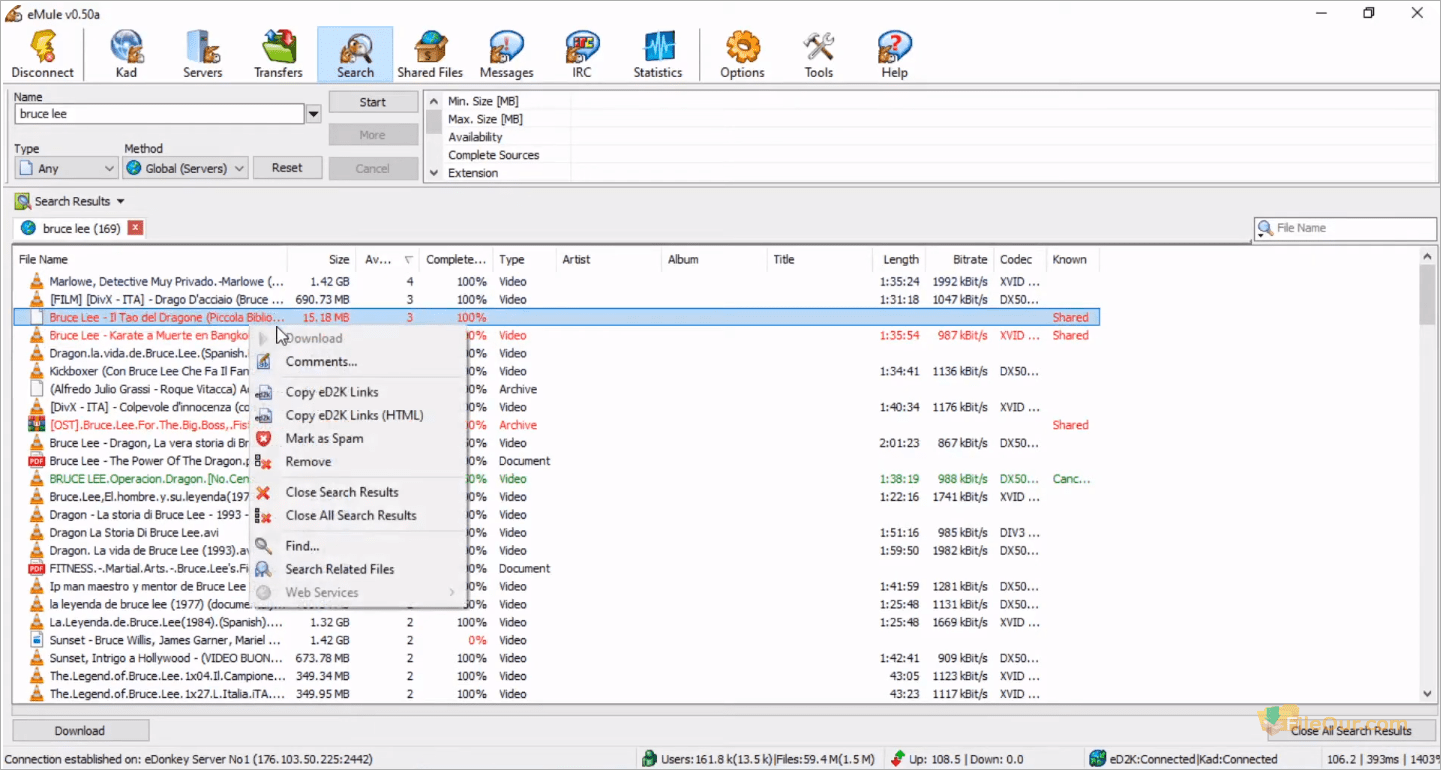
Task: Click the Find magnifier icon in menu
Action: [x=263, y=546]
